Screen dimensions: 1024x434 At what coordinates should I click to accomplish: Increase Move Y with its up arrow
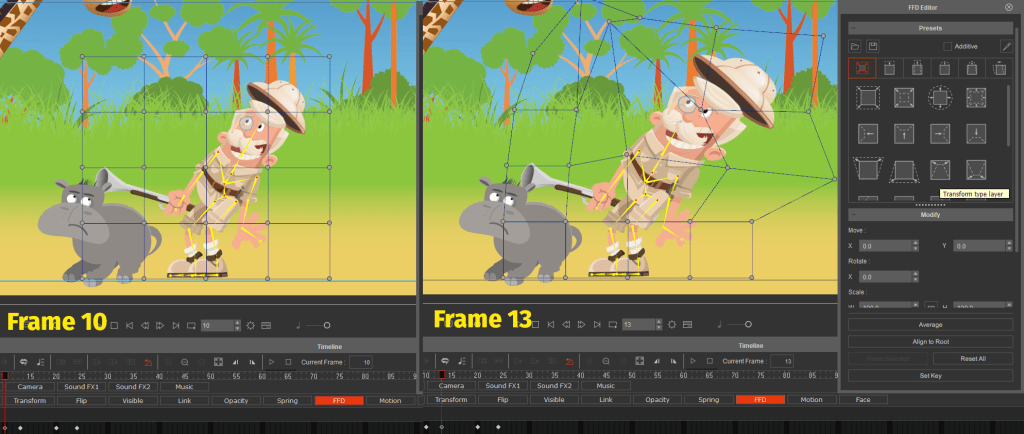click(x=1008, y=243)
